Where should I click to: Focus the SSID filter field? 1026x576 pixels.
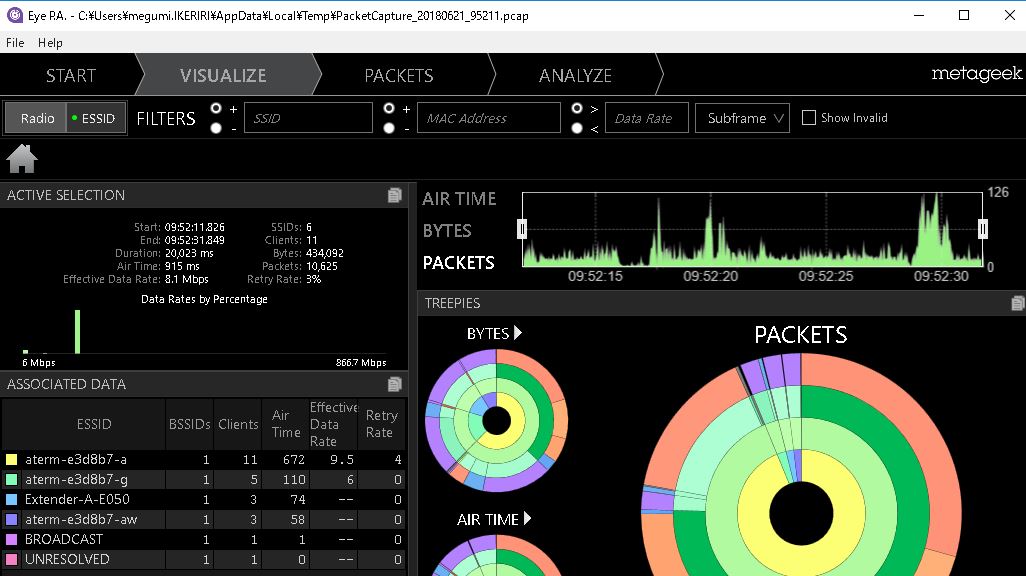(308, 118)
